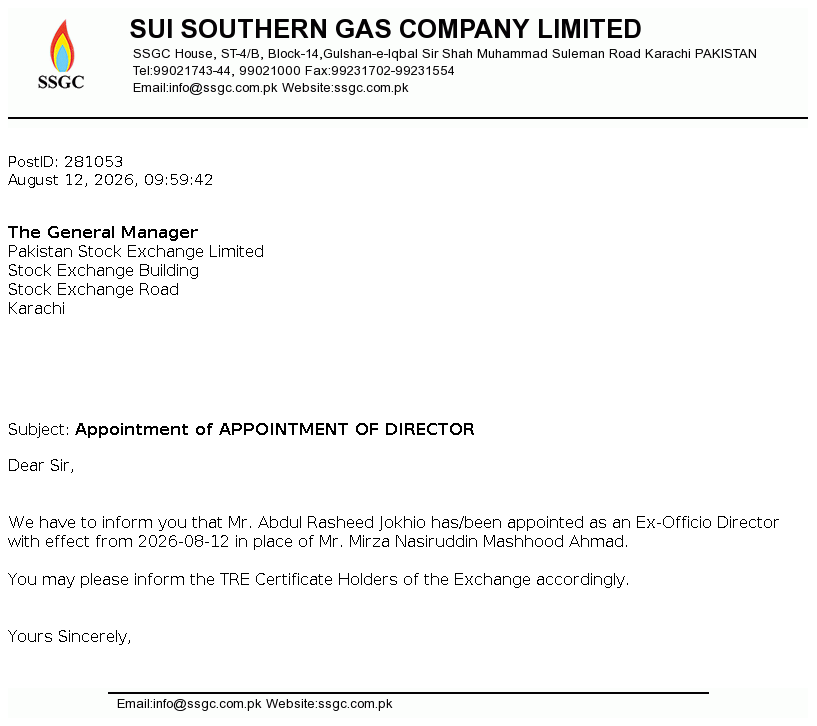The image size is (817, 726).
Task: Select The General Manager heading
Action: coord(103,232)
